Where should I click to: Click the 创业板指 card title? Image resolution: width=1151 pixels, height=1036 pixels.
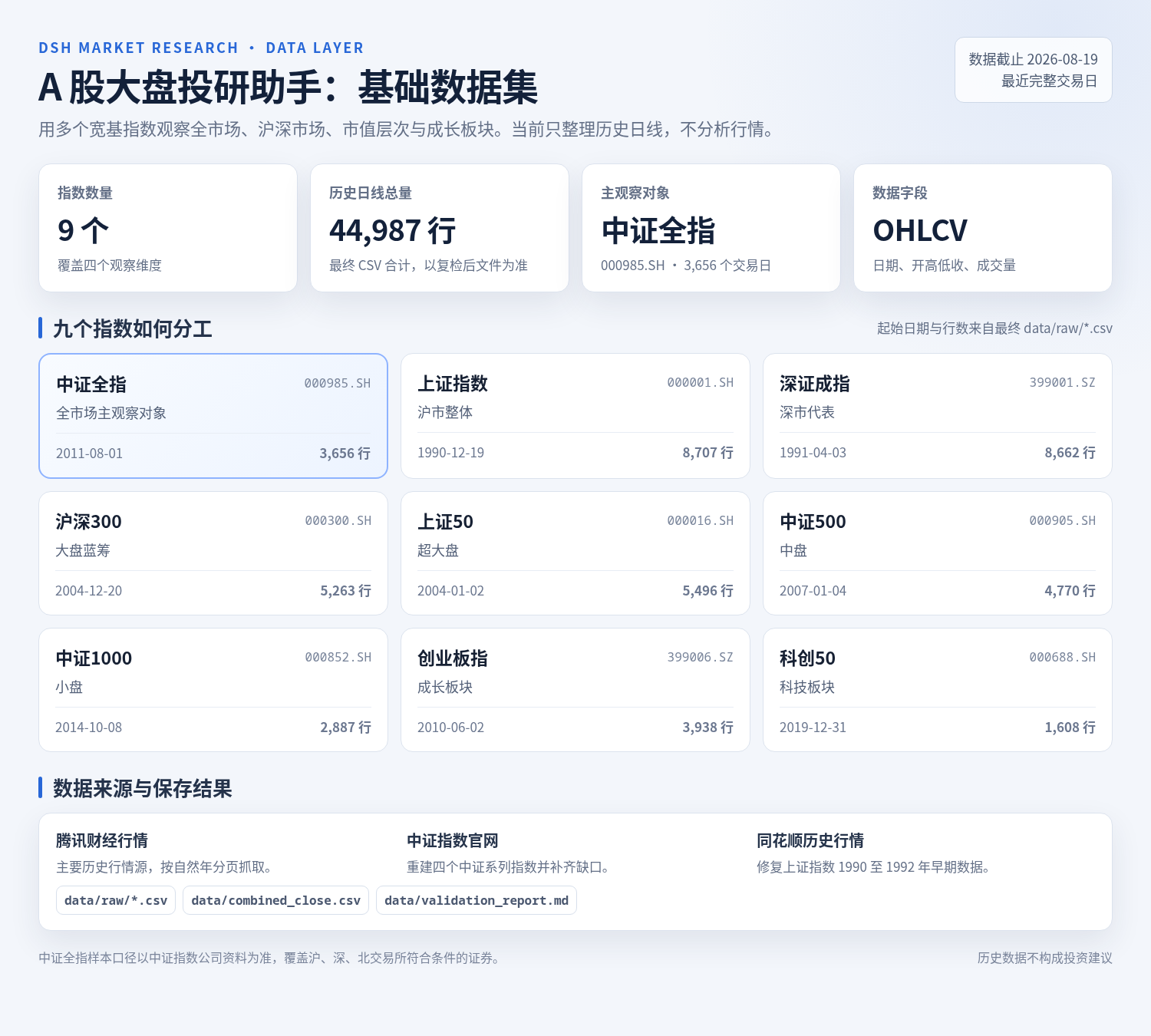click(x=453, y=658)
